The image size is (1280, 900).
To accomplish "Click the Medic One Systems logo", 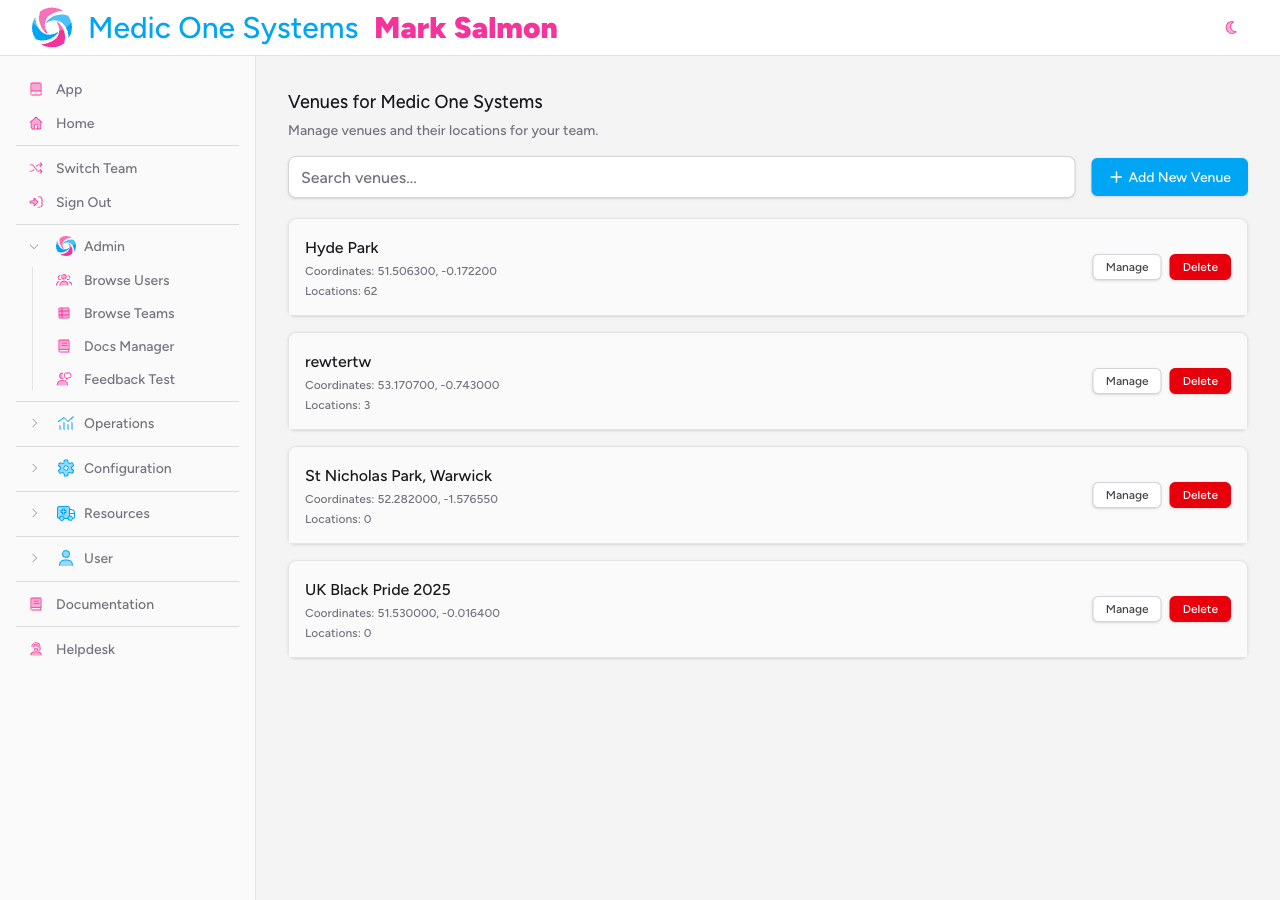I will coord(49,27).
